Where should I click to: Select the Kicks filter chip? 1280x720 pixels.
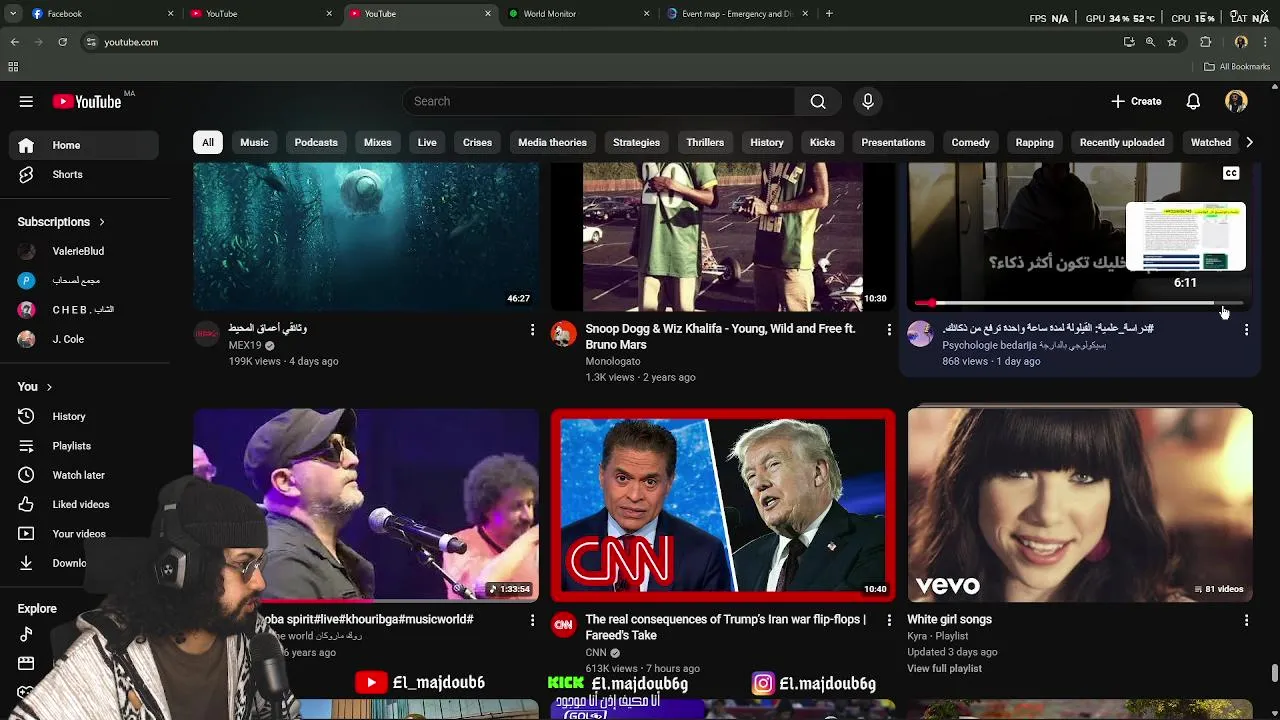coord(822,142)
